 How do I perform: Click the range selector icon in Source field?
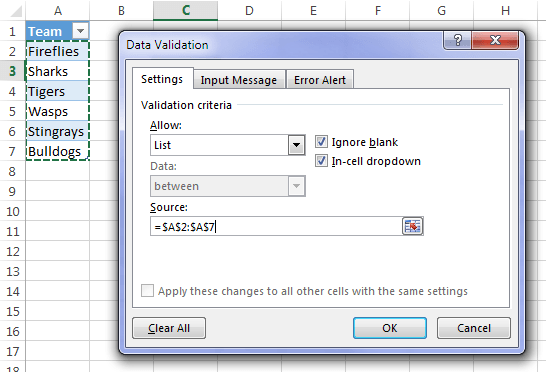(412, 226)
